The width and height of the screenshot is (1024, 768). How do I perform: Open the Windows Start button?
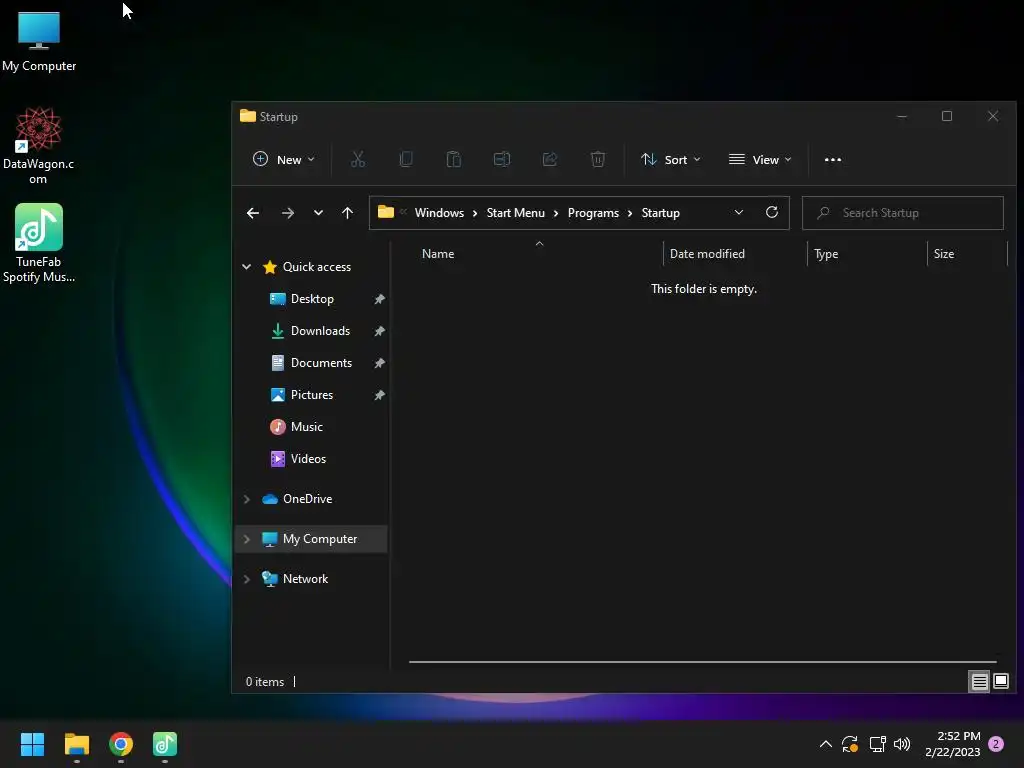pos(32,744)
